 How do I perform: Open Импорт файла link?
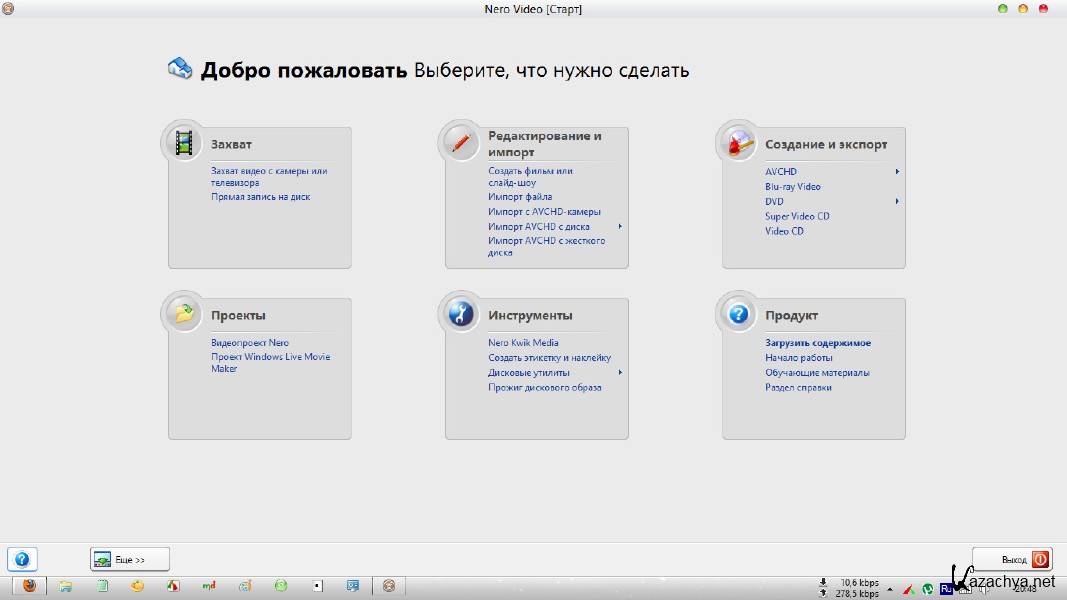[x=519, y=197]
